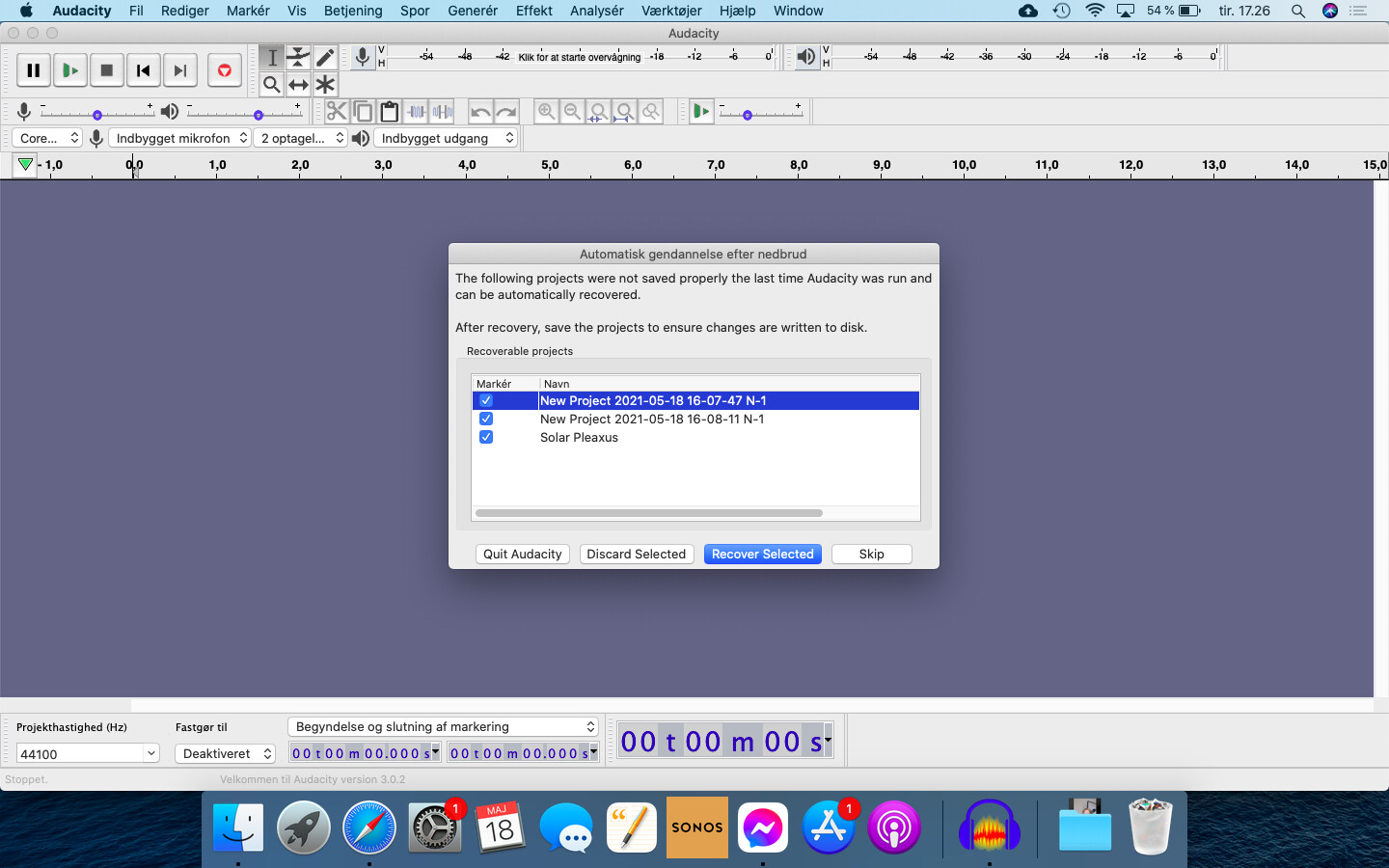This screenshot has height=868, width=1389.
Task: Open the Indbygget mikrofon device dropdown
Action: (180, 138)
